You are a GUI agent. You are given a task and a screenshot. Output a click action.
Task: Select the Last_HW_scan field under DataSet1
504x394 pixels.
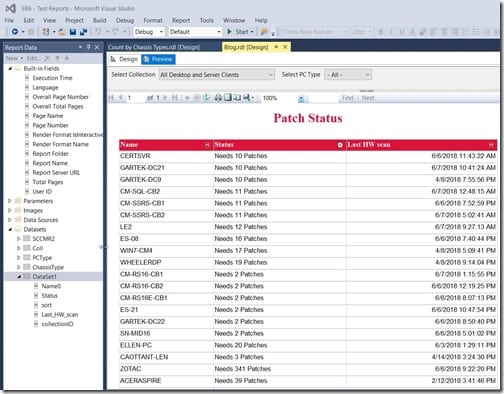60,315
